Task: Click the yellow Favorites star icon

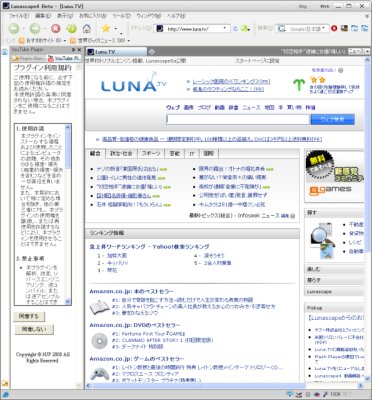Action: tap(105, 28)
